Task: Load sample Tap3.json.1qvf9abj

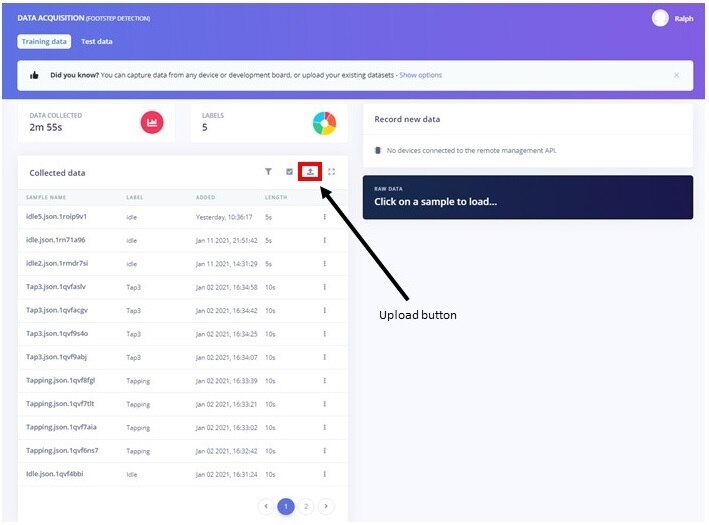Action: (x=56, y=357)
